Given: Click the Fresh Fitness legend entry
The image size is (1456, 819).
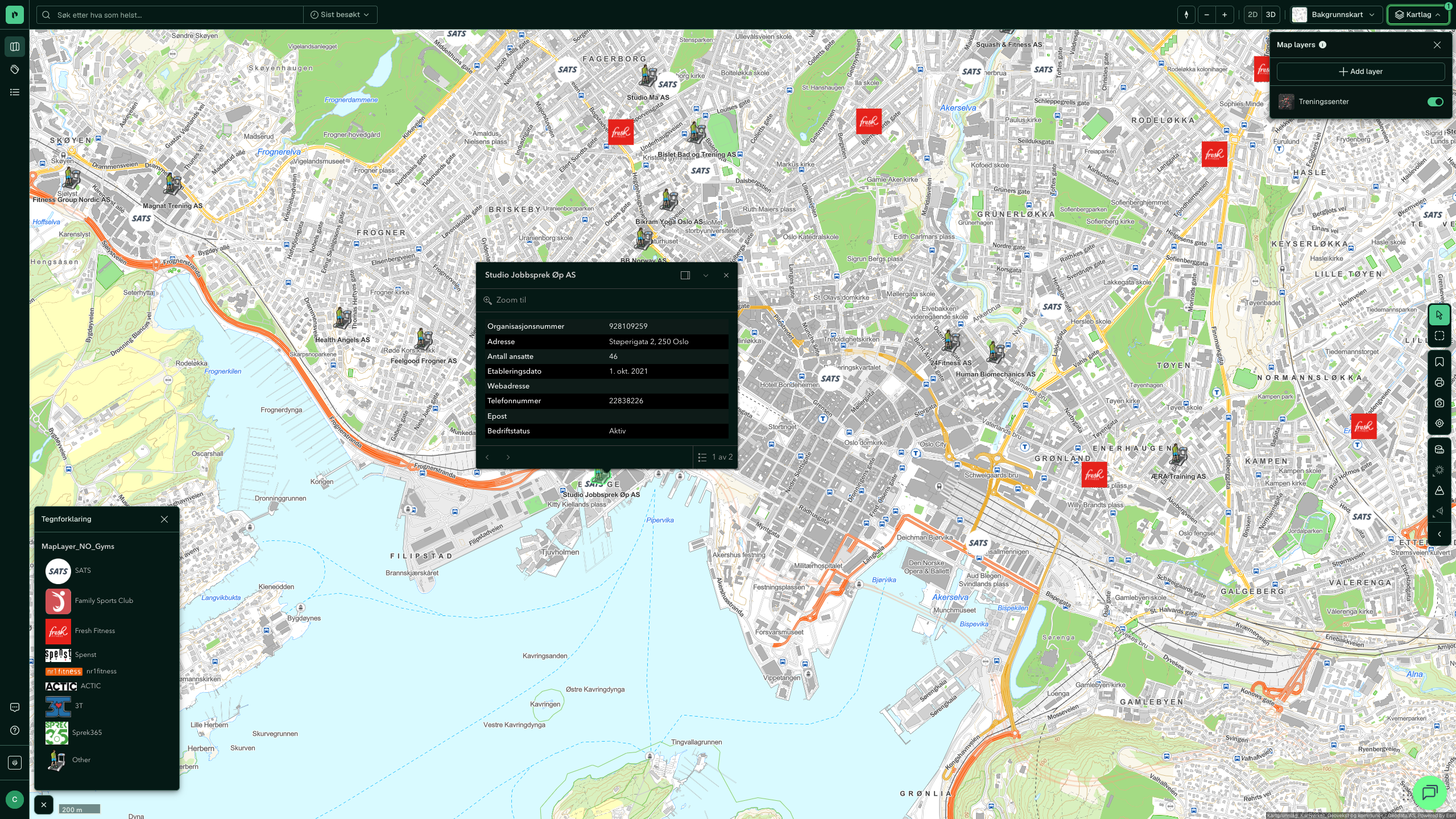Looking at the screenshot, I should pyautogui.click(x=80, y=631).
